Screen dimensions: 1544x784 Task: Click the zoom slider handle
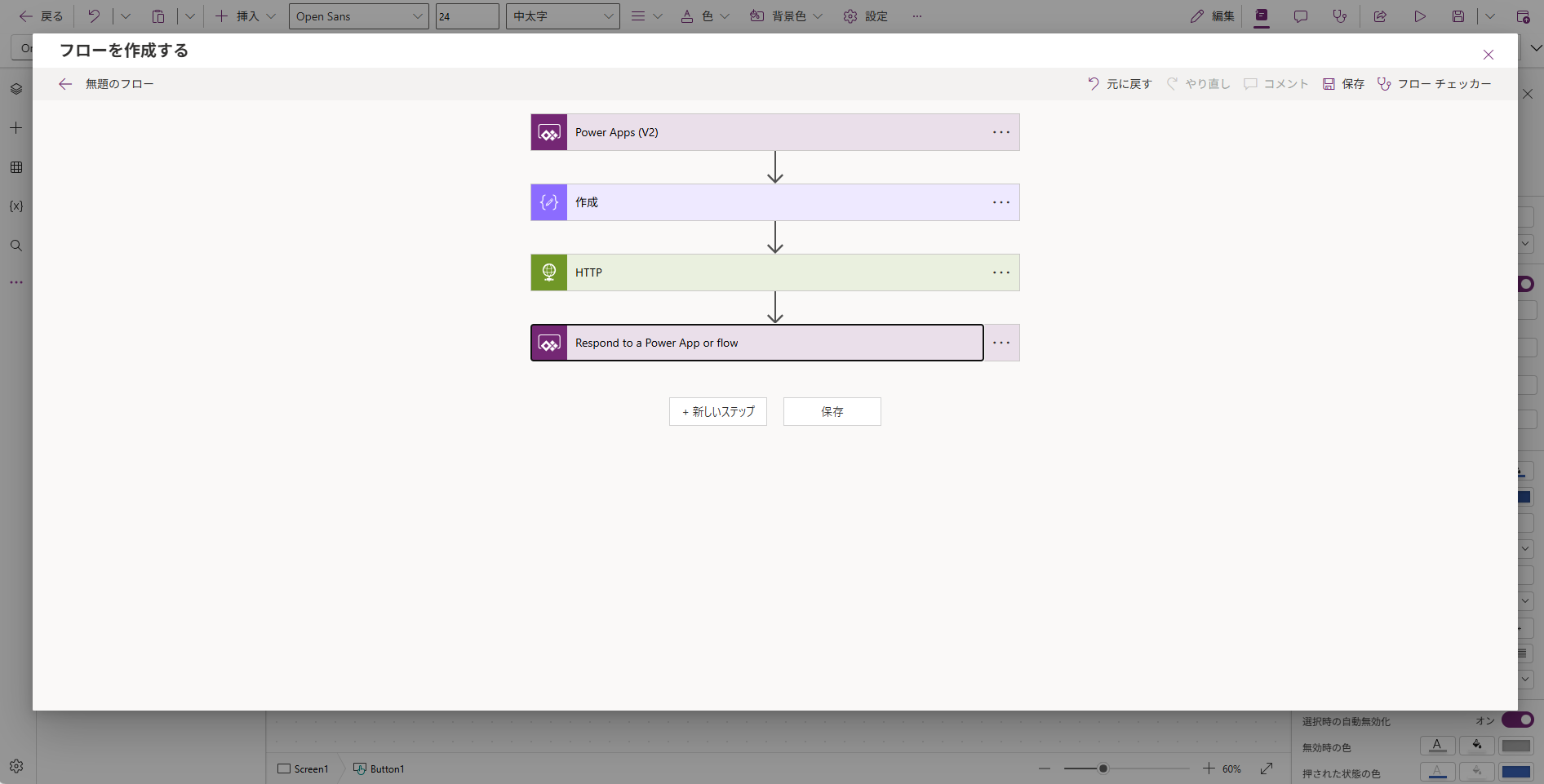tap(1103, 768)
